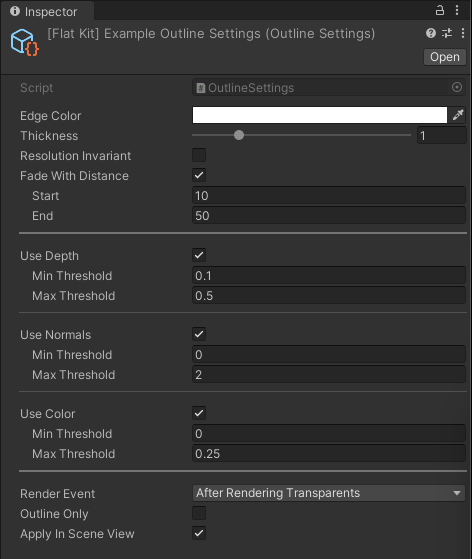Click the Inspector lock icon

(x=440, y=10)
